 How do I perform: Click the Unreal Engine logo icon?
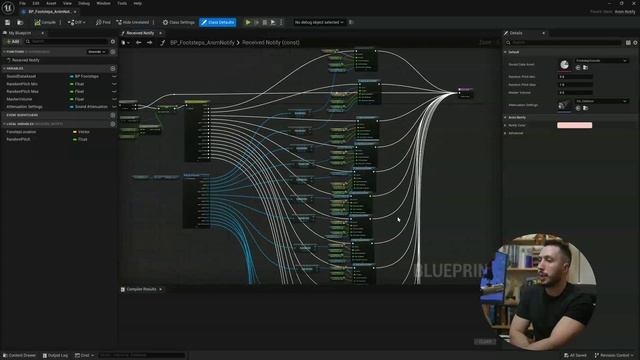(8, 7)
